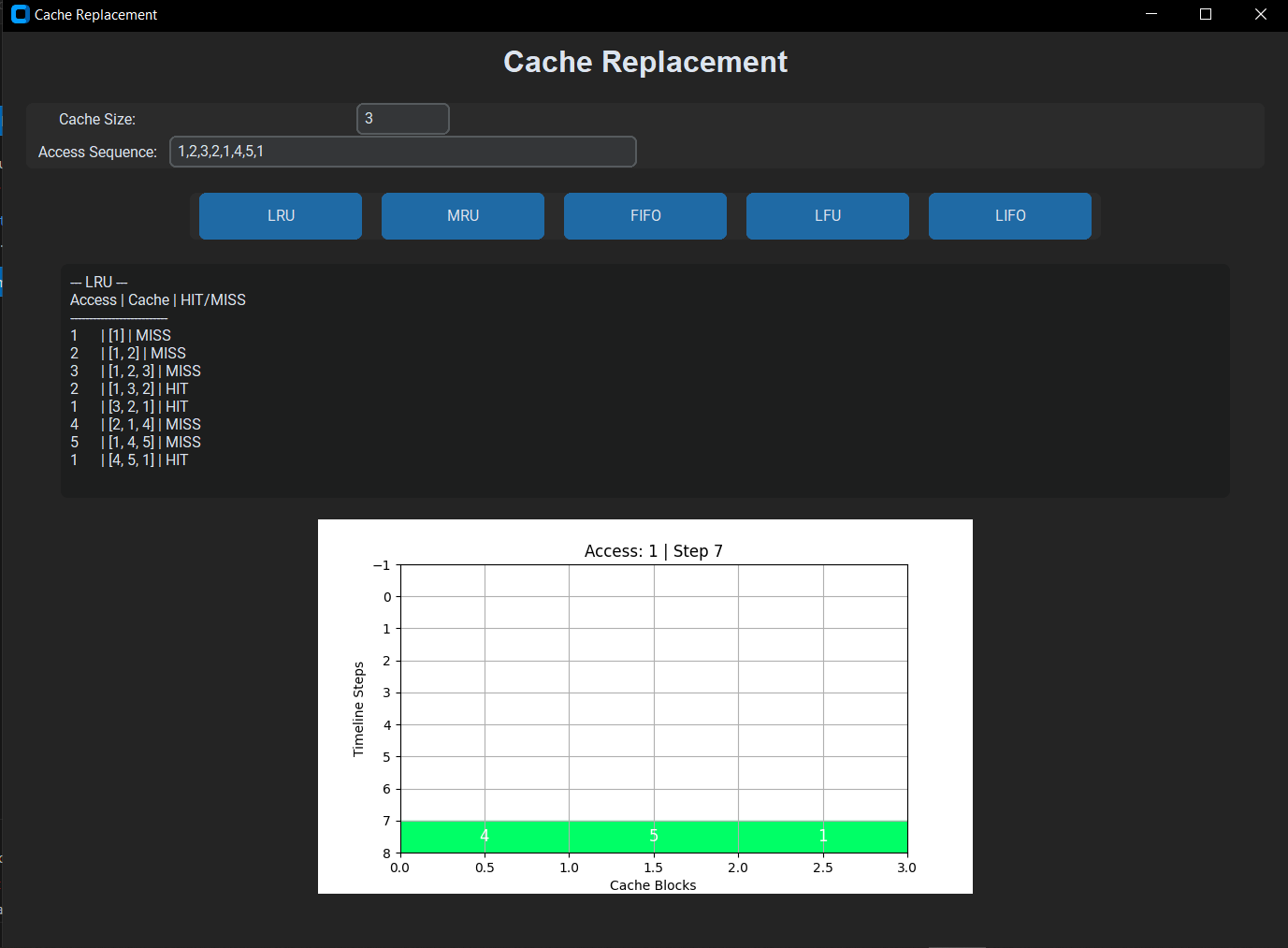Click the Access Sequence input field
This screenshot has height=948, width=1288.
(403, 152)
